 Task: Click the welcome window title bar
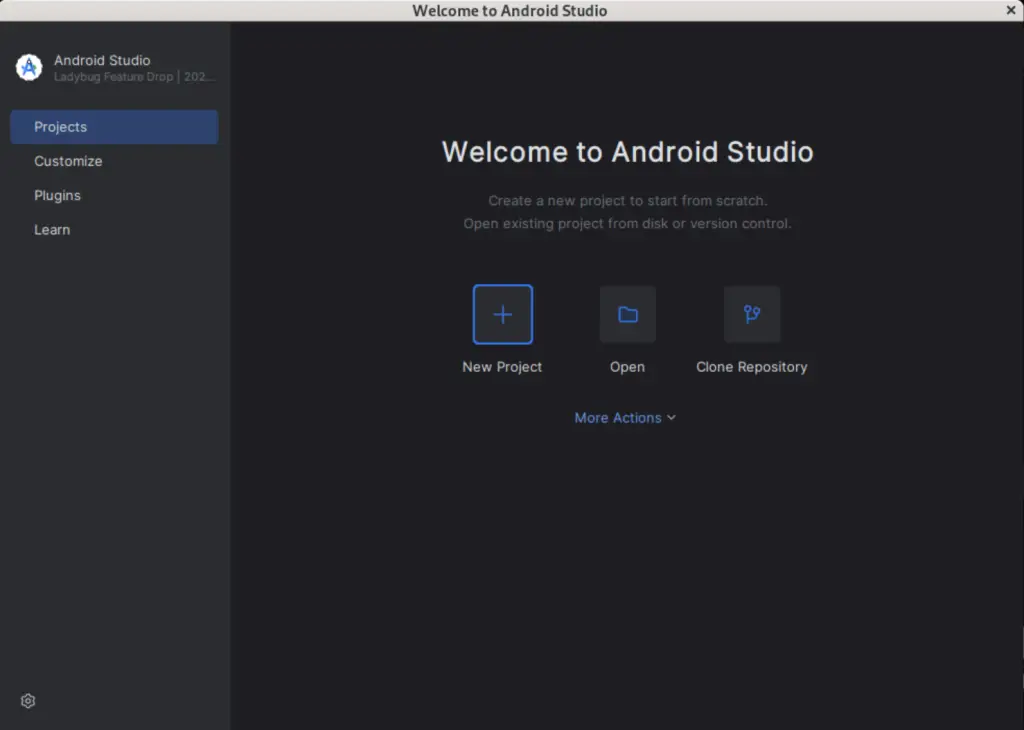point(510,10)
